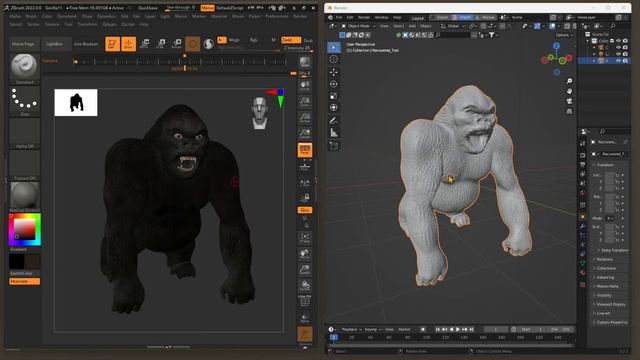This screenshot has width=640, height=360.
Task: Activate the Edit mode button in ZBrush
Action: pos(112,44)
